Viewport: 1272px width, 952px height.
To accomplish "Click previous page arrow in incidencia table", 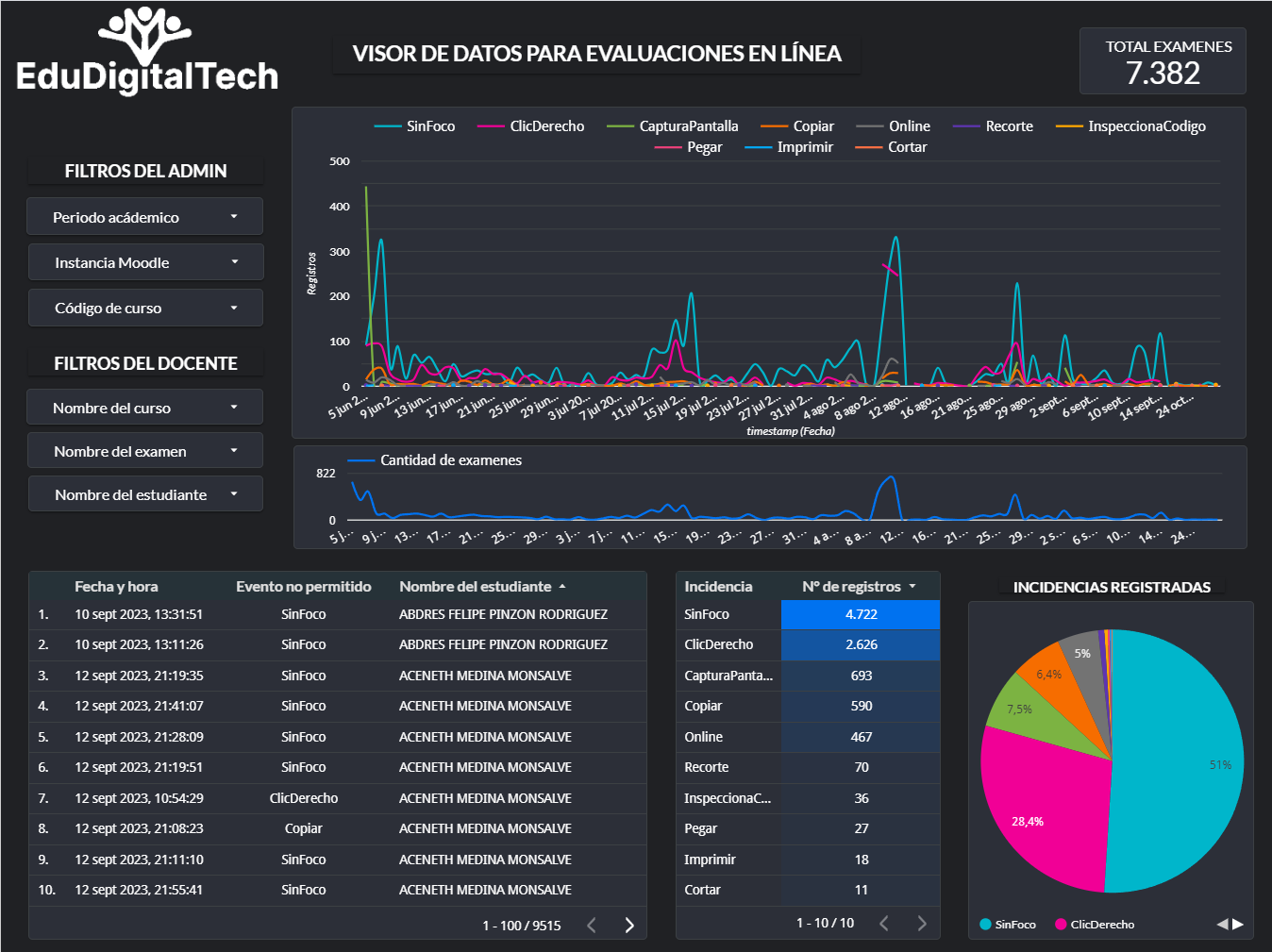I will (x=884, y=924).
